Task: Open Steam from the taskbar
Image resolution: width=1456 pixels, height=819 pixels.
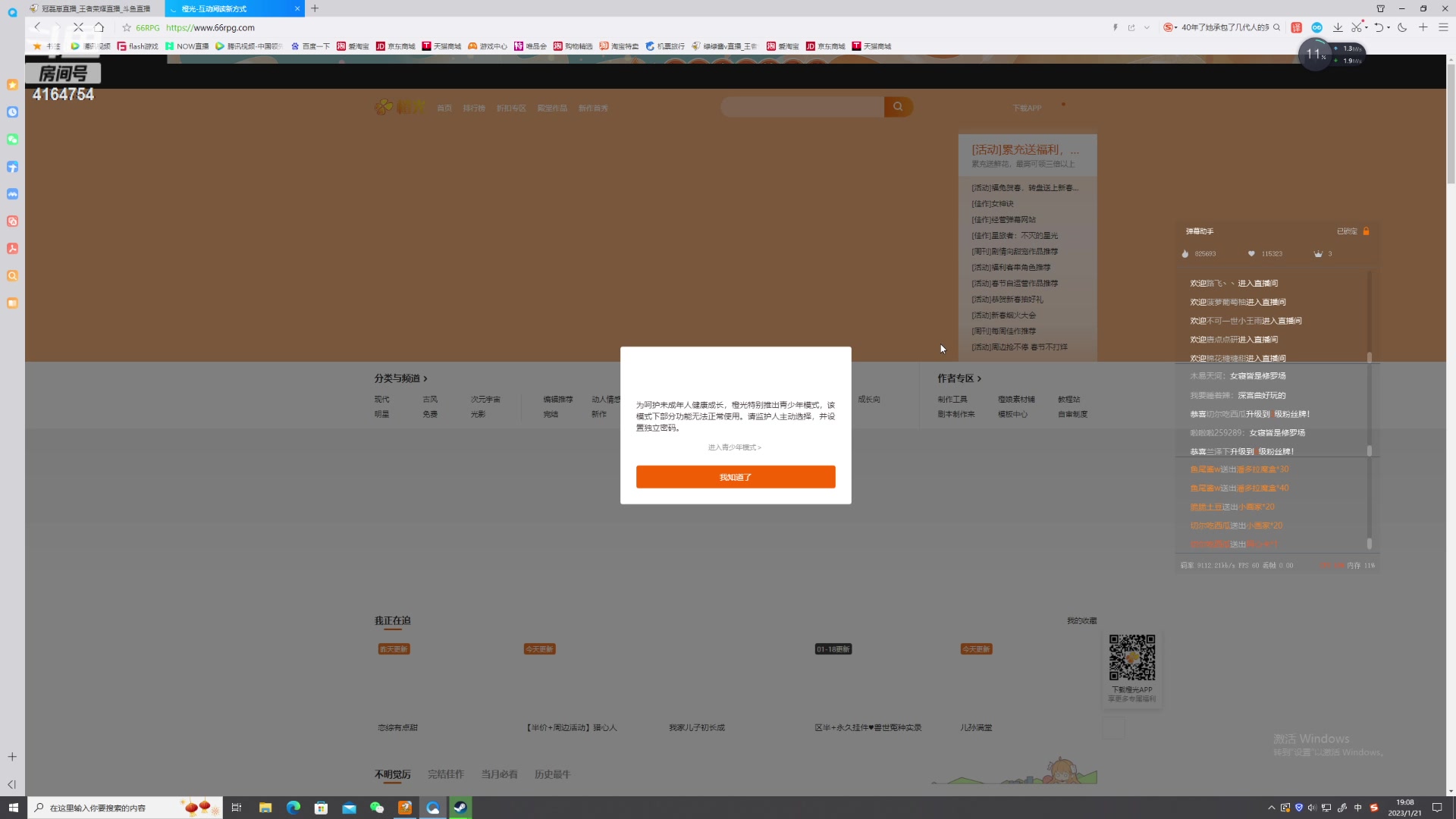Action: 460,808
